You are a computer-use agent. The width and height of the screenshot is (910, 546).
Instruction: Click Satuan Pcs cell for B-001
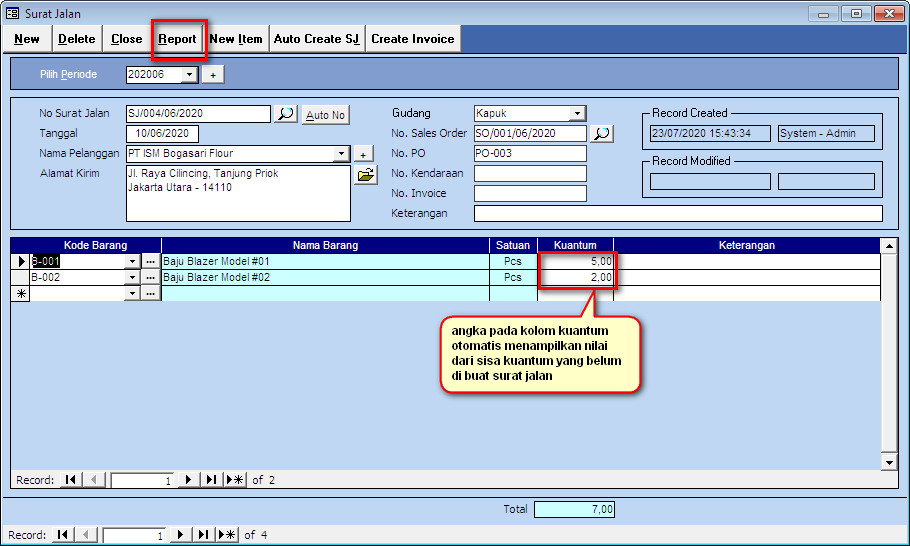(514, 262)
